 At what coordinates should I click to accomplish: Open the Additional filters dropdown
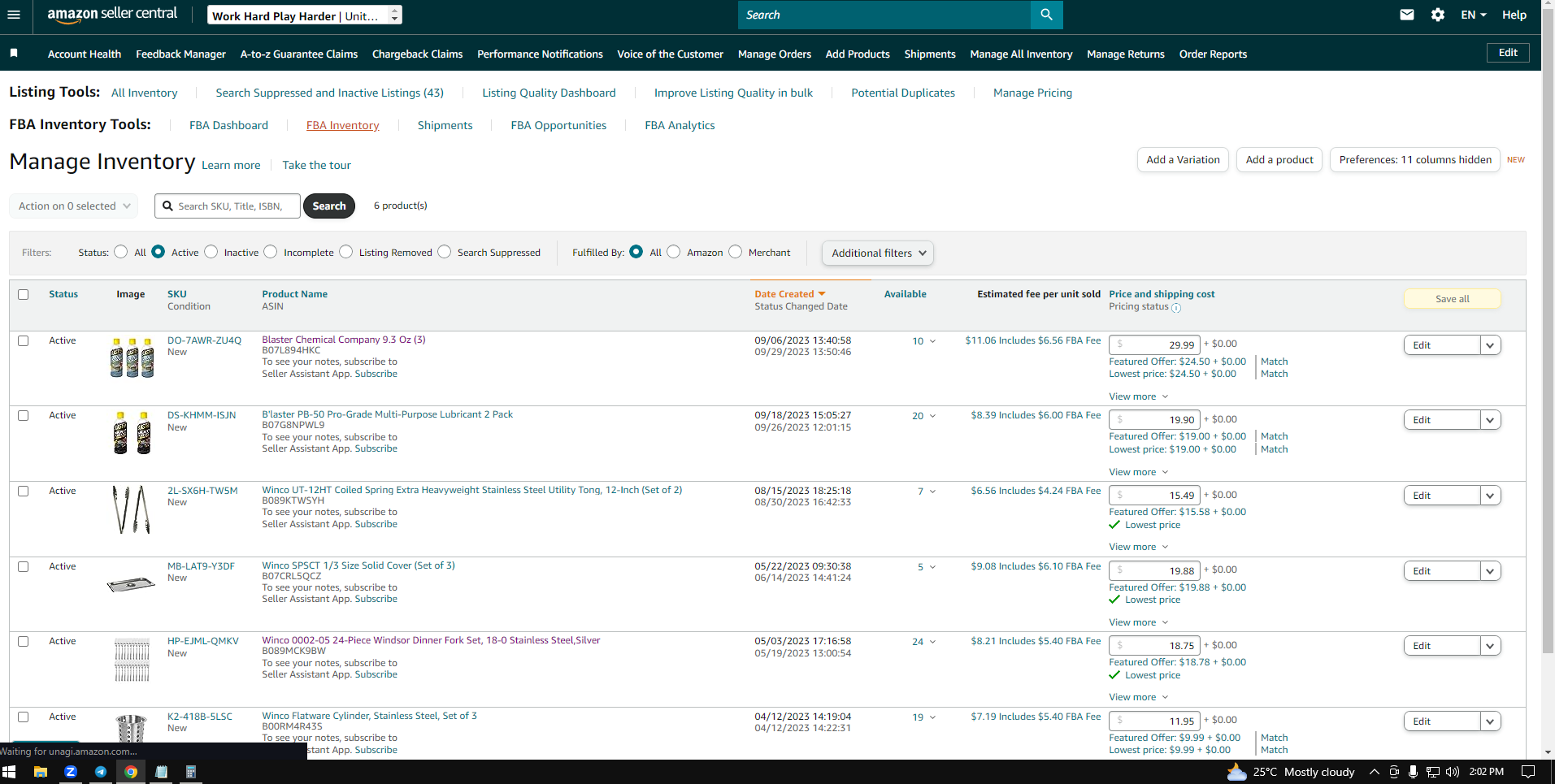(x=878, y=253)
